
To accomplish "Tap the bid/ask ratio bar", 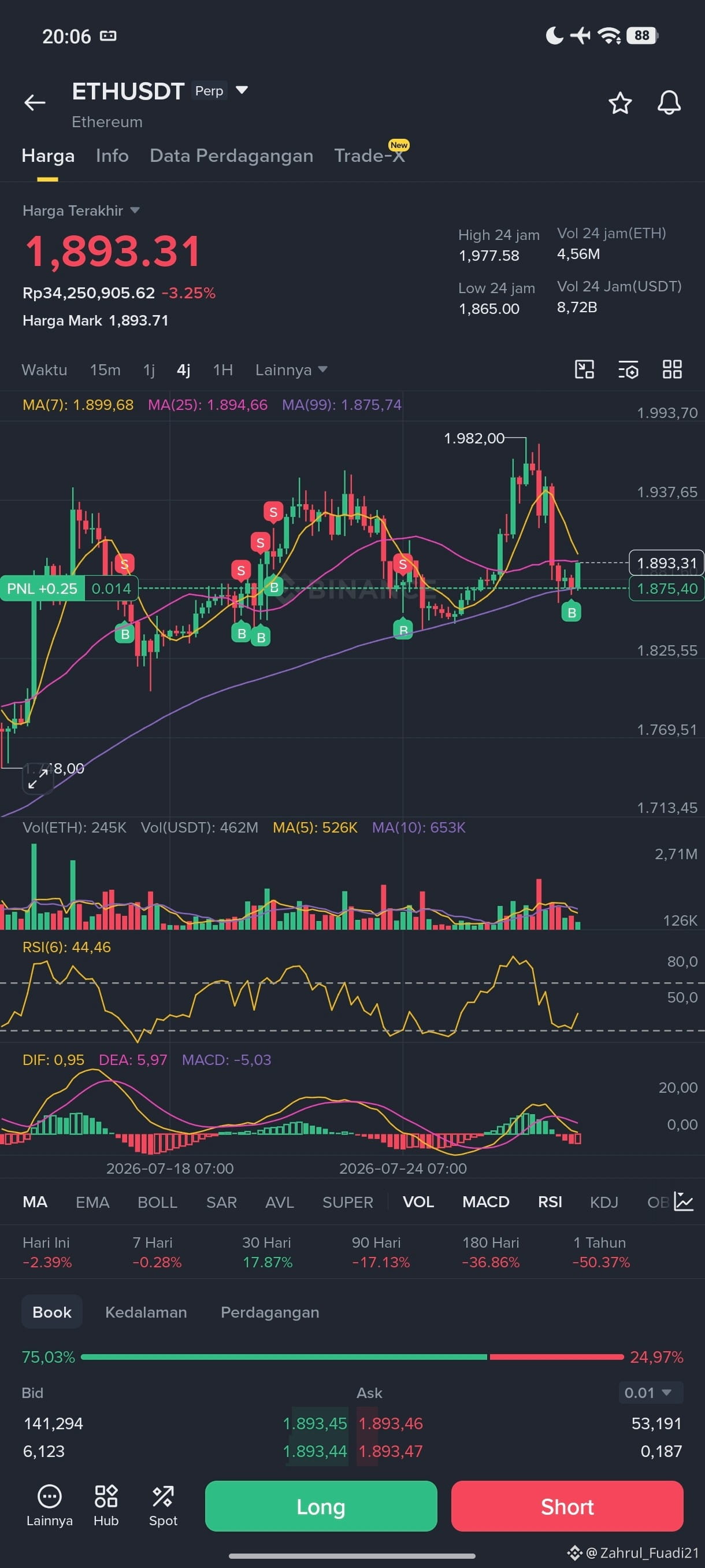I will (x=352, y=1357).
